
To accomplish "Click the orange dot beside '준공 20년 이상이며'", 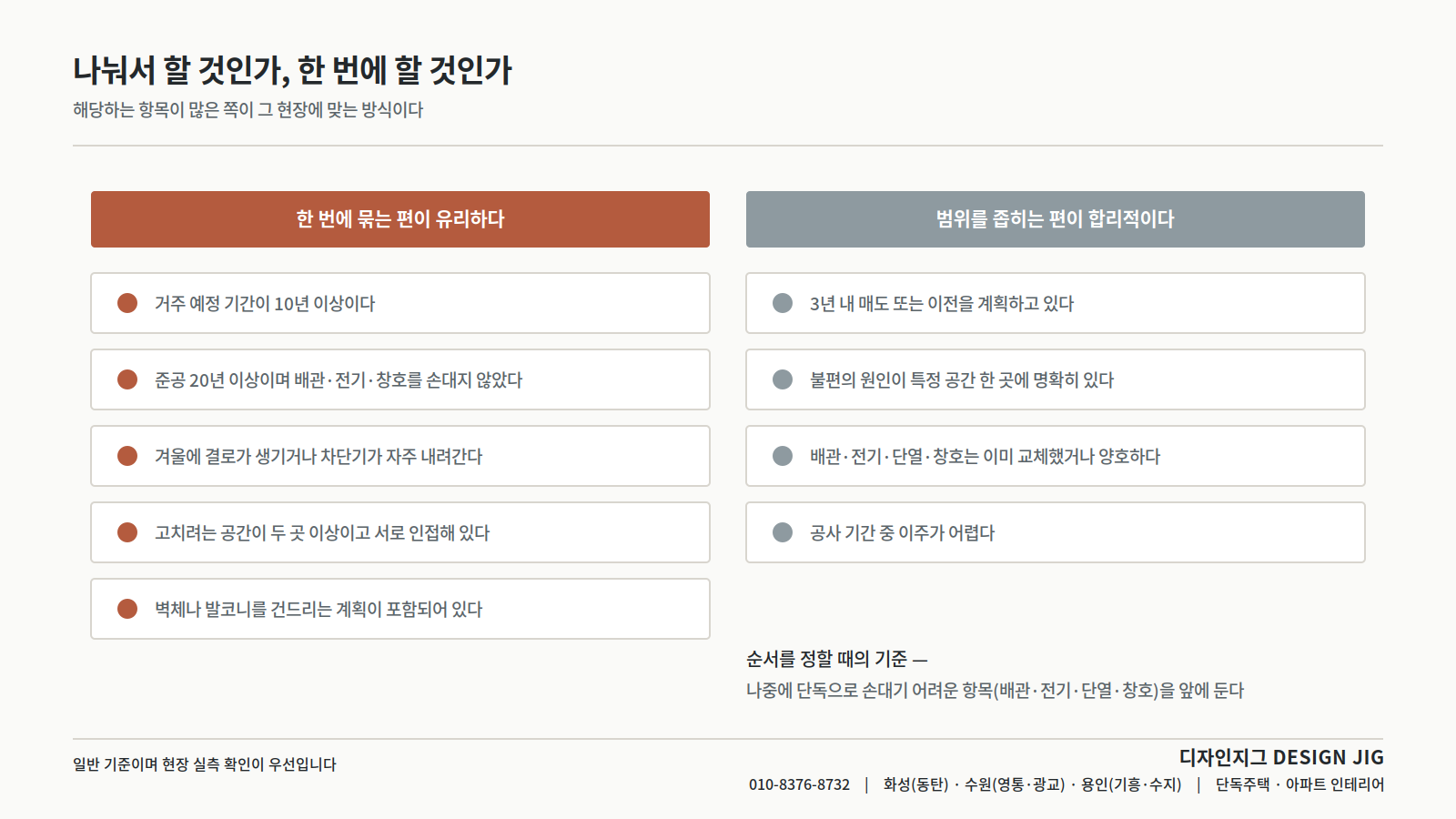I will click(x=127, y=379).
